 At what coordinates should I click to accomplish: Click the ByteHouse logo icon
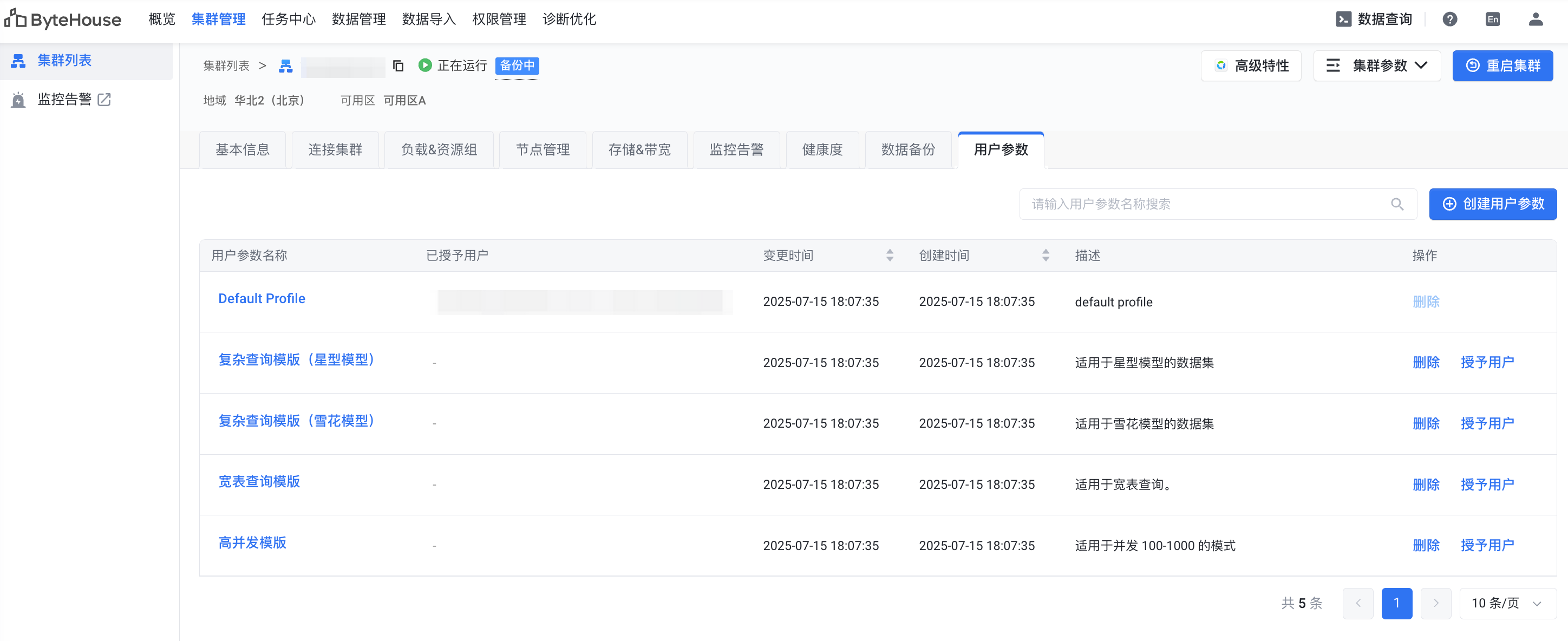16,19
